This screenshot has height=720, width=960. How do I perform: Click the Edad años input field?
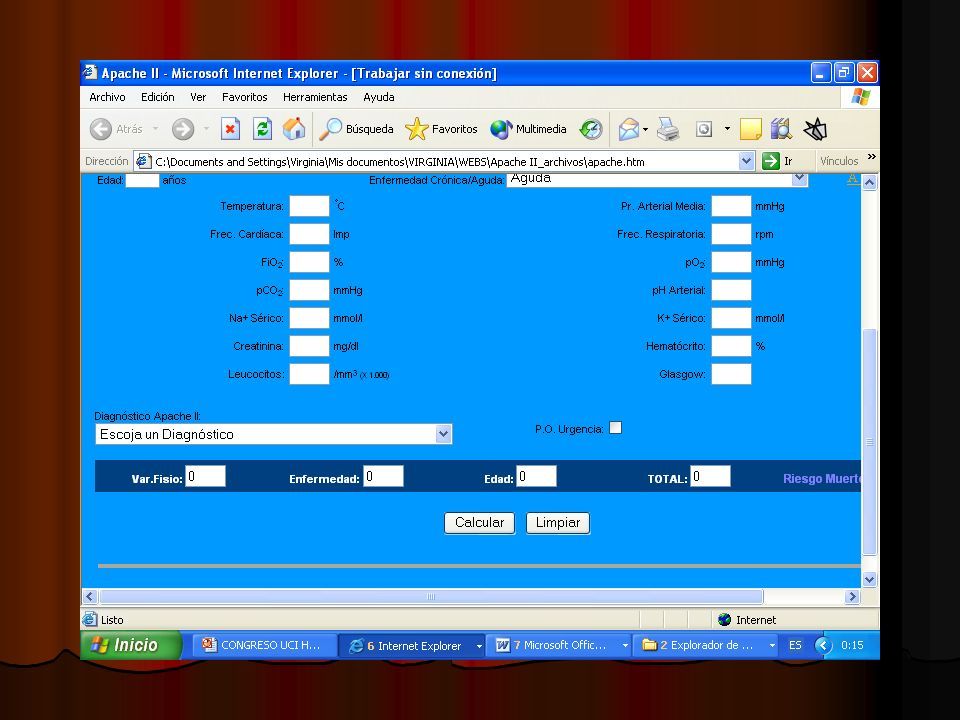coord(142,180)
